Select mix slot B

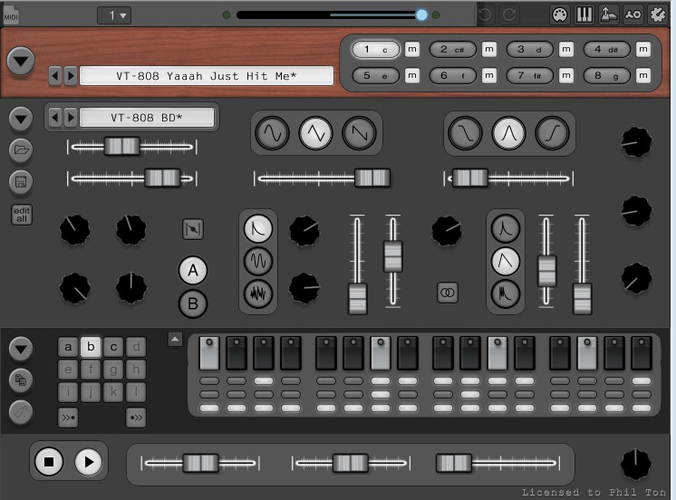pyautogui.click(x=193, y=304)
